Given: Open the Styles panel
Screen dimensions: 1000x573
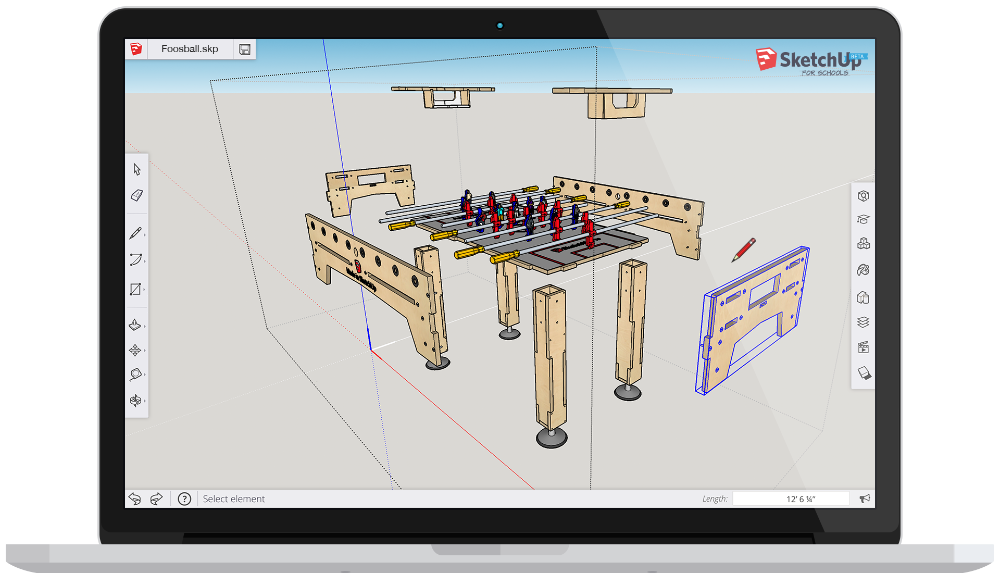Looking at the screenshot, I should (x=863, y=297).
